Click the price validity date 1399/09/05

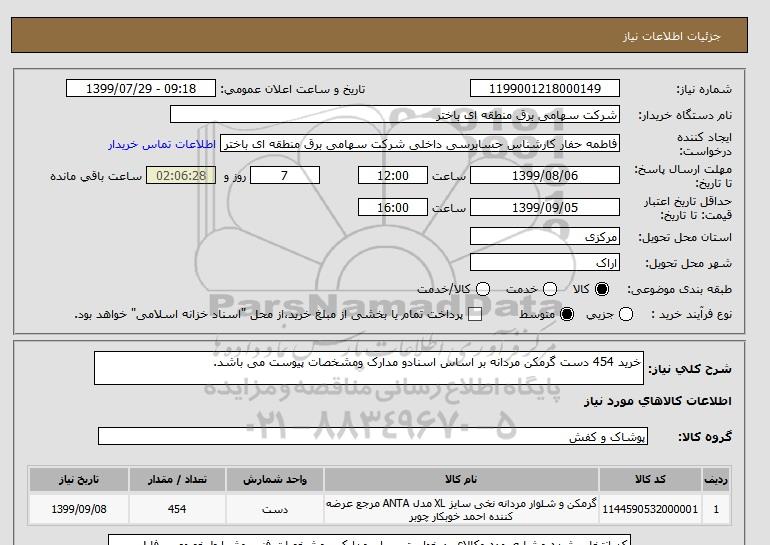tap(545, 207)
